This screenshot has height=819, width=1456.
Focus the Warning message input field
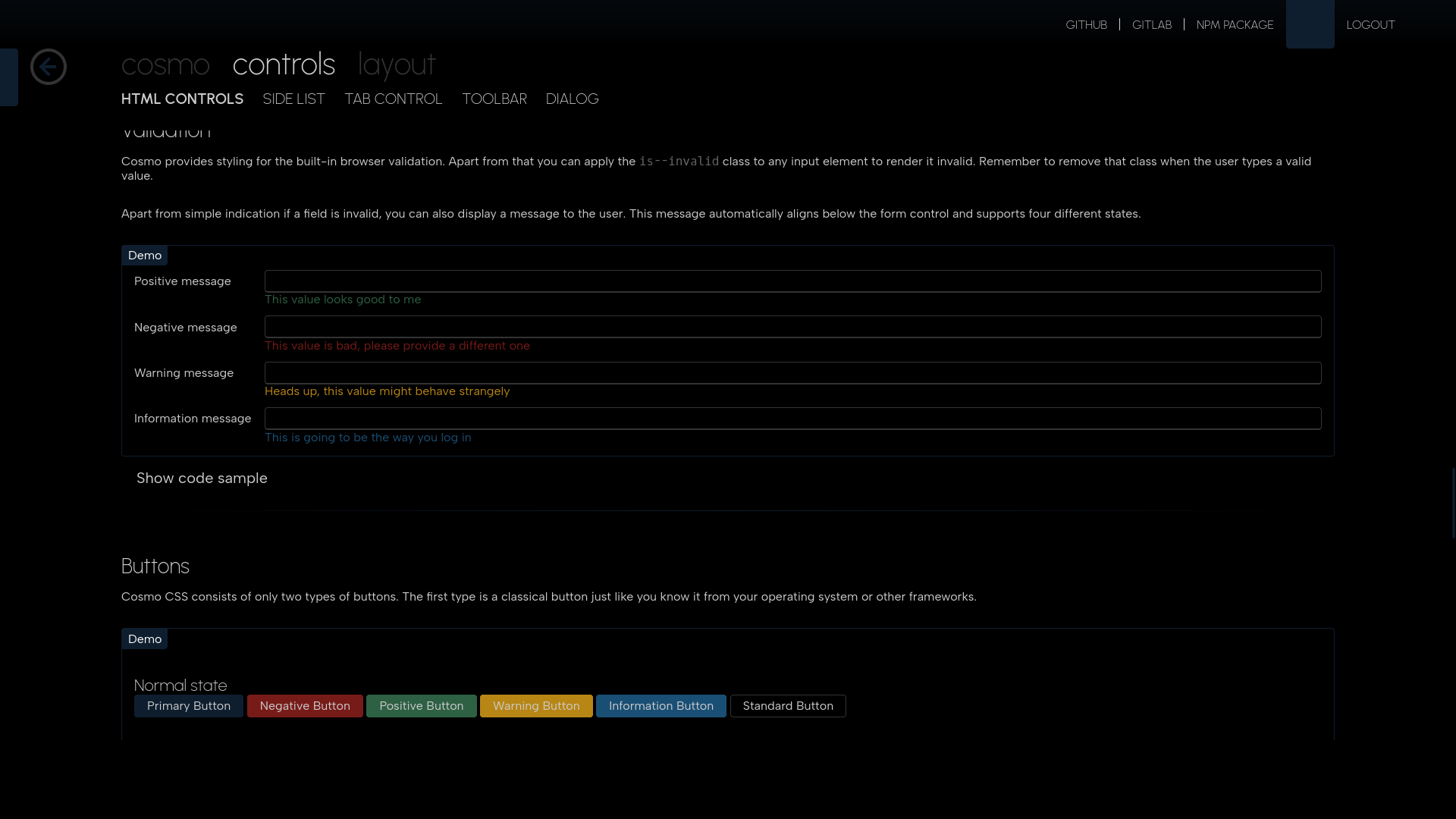tap(792, 373)
